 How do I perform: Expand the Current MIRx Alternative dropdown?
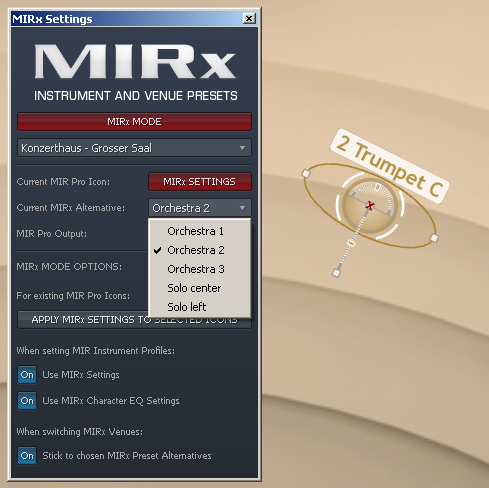[x=200, y=208]
